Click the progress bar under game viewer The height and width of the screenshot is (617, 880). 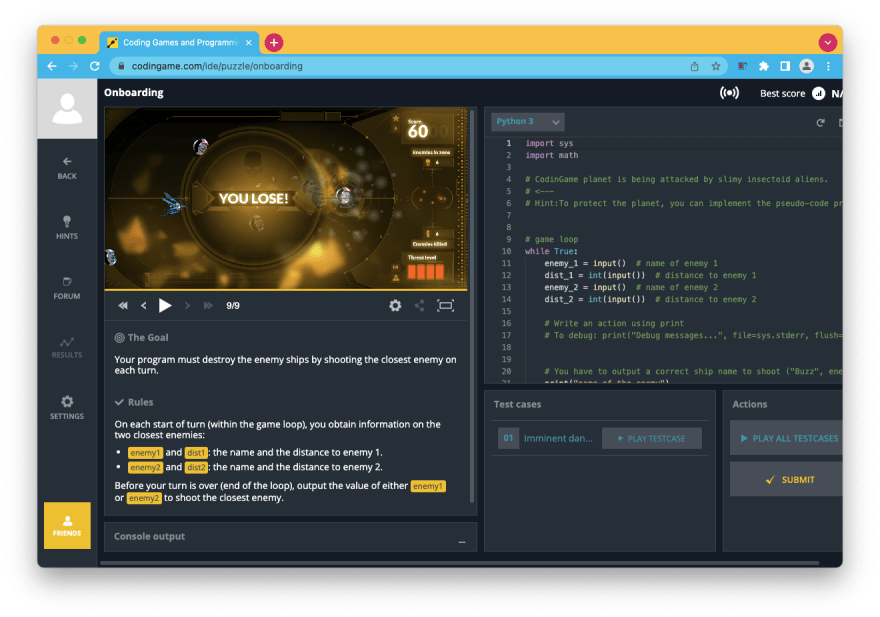pyautogui.click(x=286, y=290)
